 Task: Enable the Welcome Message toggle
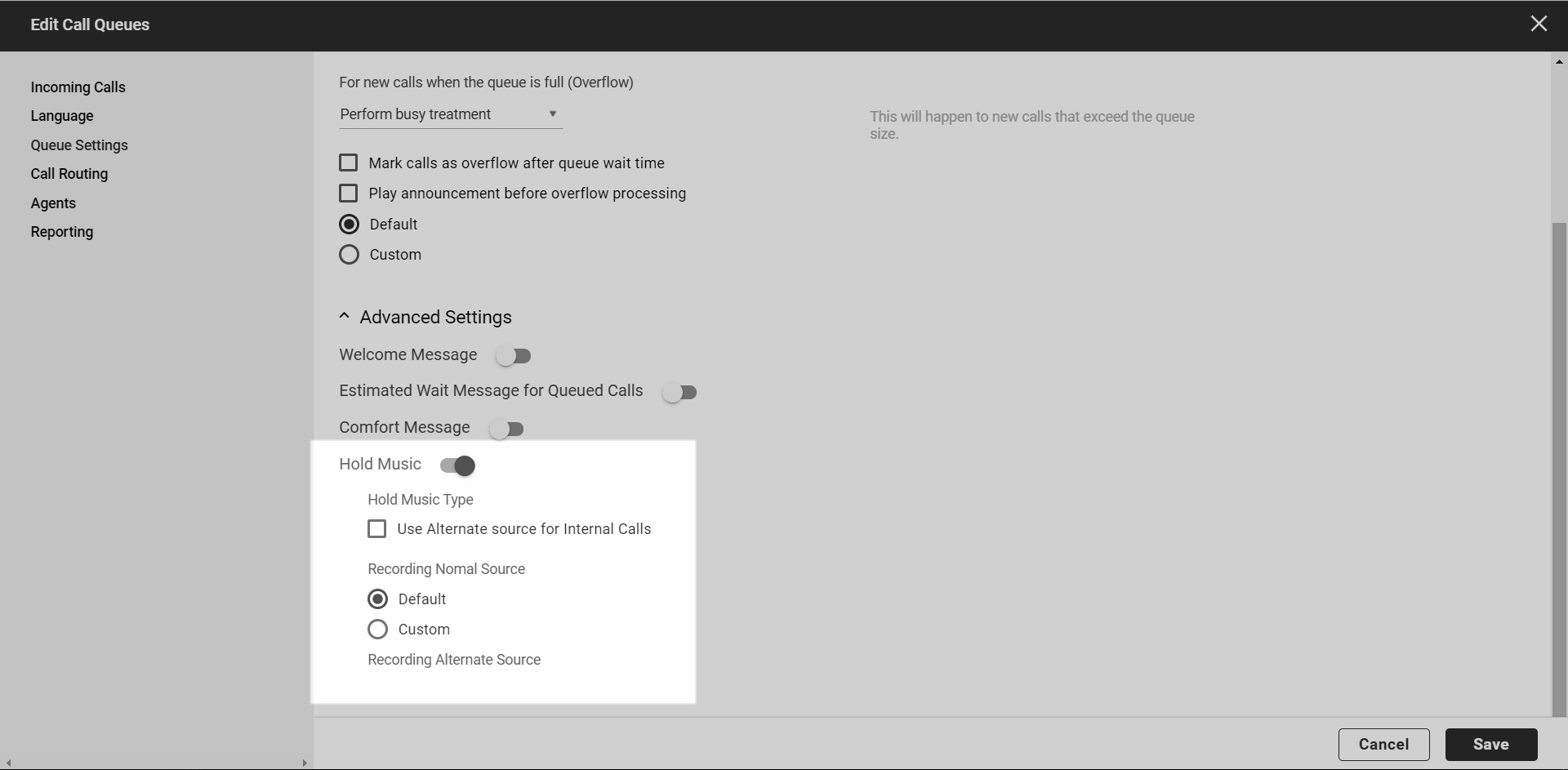(514, 355)
